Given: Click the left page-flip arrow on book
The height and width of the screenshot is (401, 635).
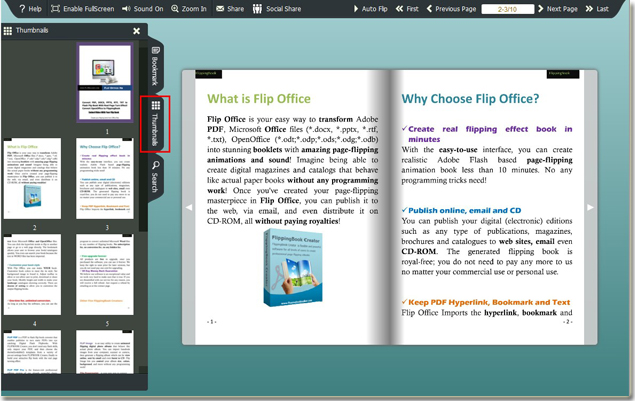Looking at the screenshot, I should pos(189,207).
